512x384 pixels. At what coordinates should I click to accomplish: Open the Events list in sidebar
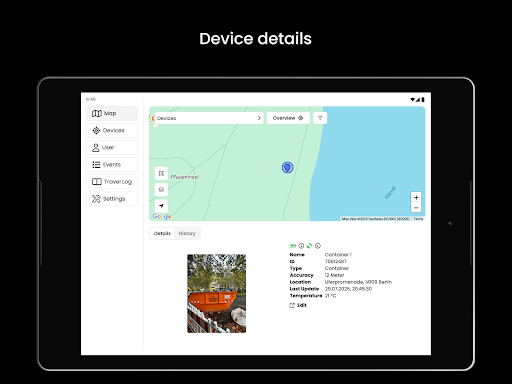point(112,164)
